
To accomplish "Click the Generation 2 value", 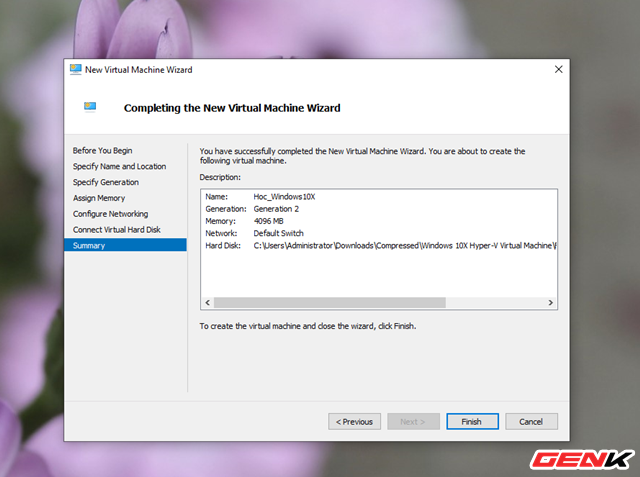I will (276, 209).
